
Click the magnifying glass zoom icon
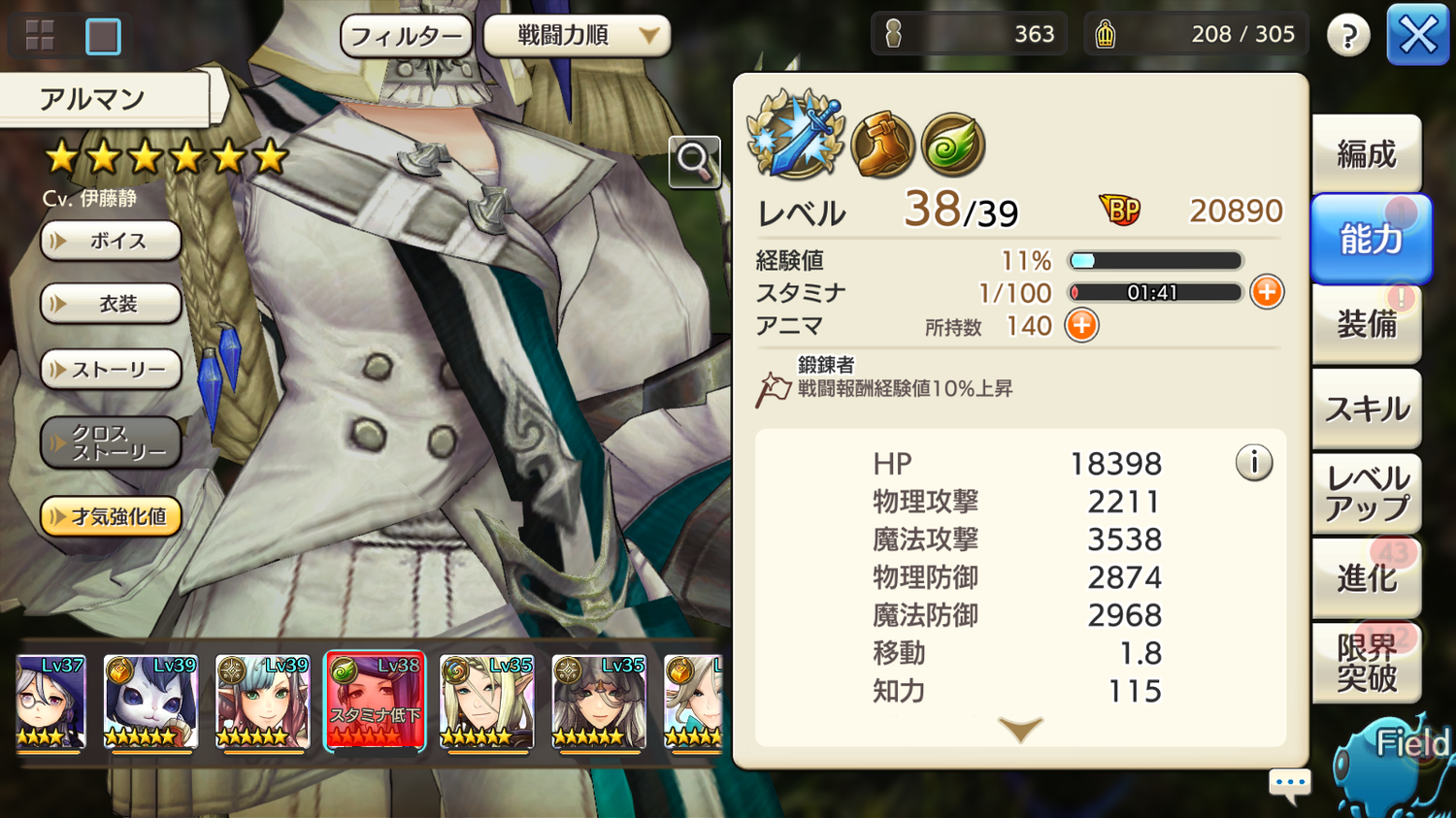[x=694, y=161]
